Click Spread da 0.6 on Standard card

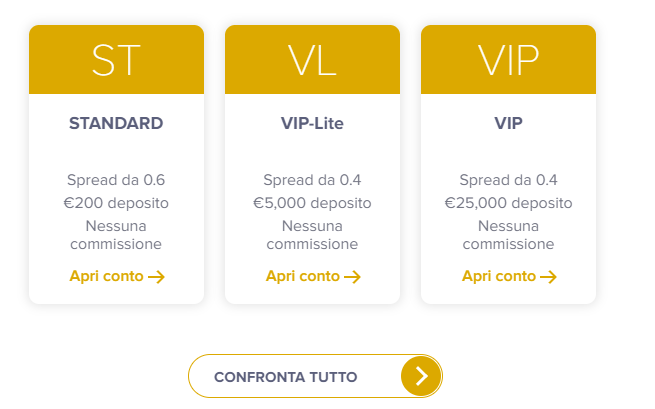point(116,180)
